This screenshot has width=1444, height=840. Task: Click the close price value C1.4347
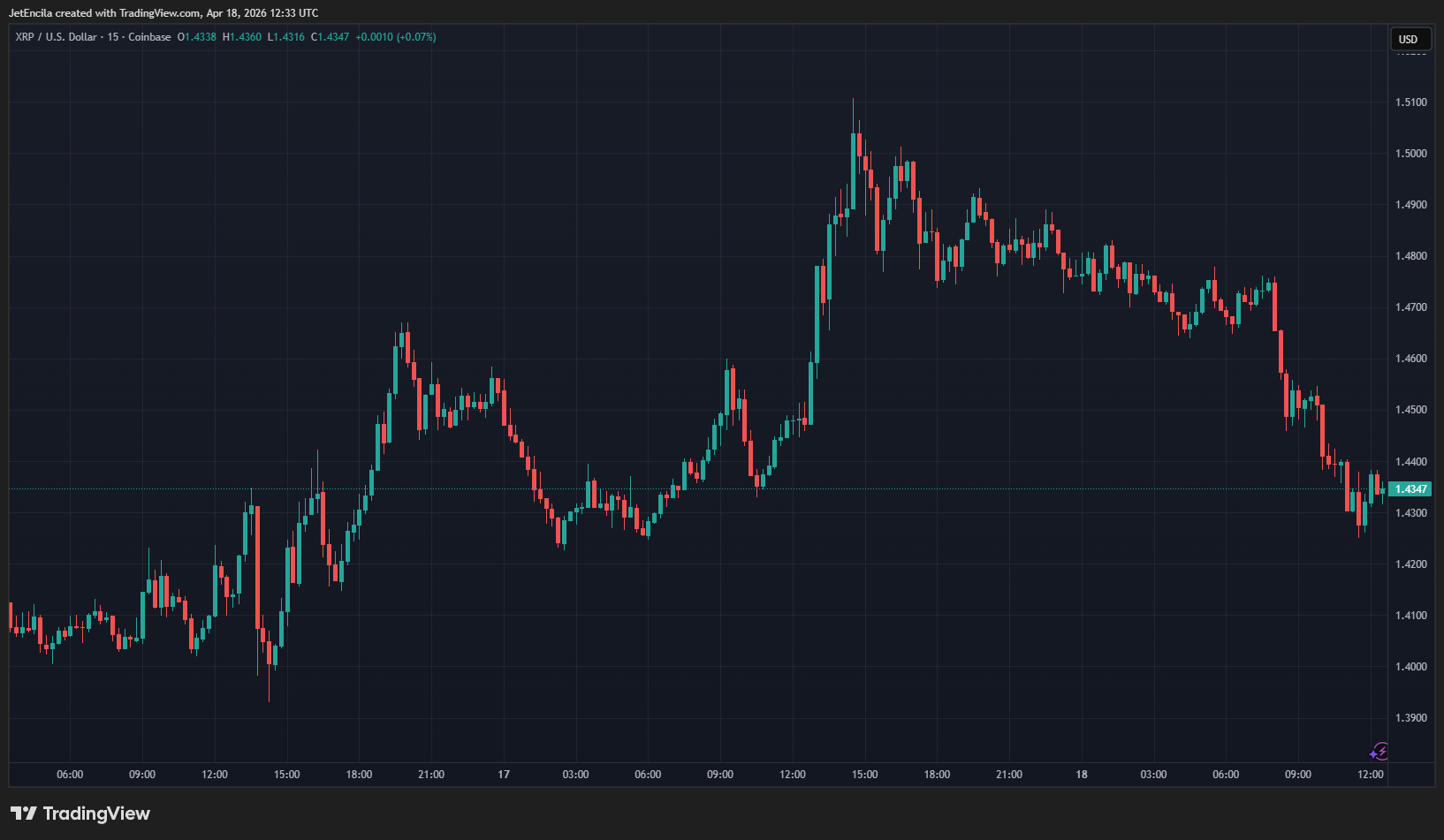330,37
